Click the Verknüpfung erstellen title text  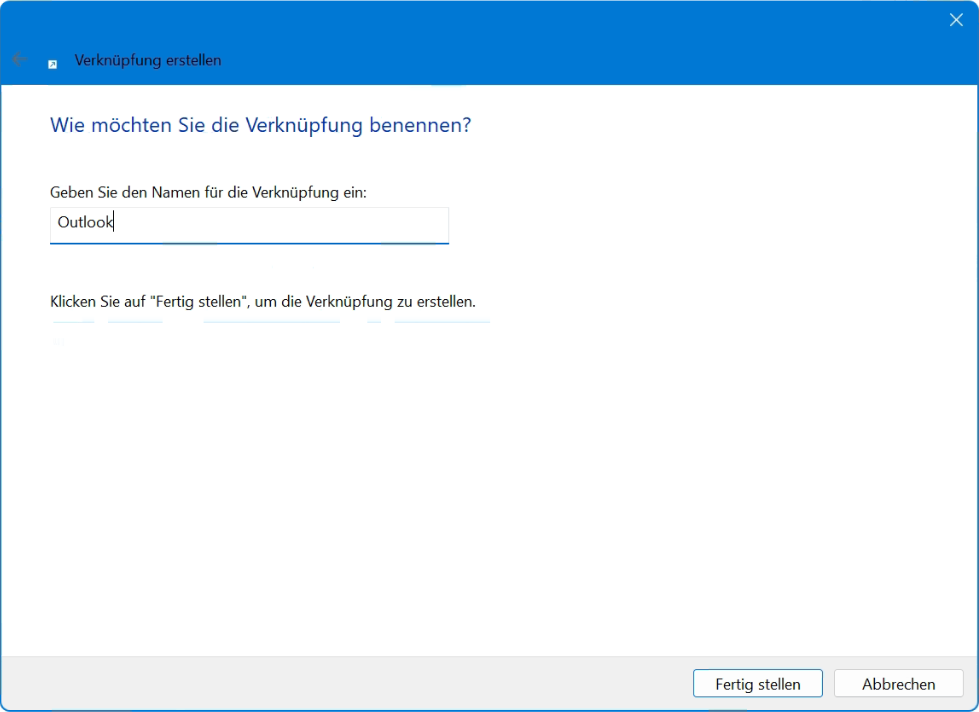[148, 60]
